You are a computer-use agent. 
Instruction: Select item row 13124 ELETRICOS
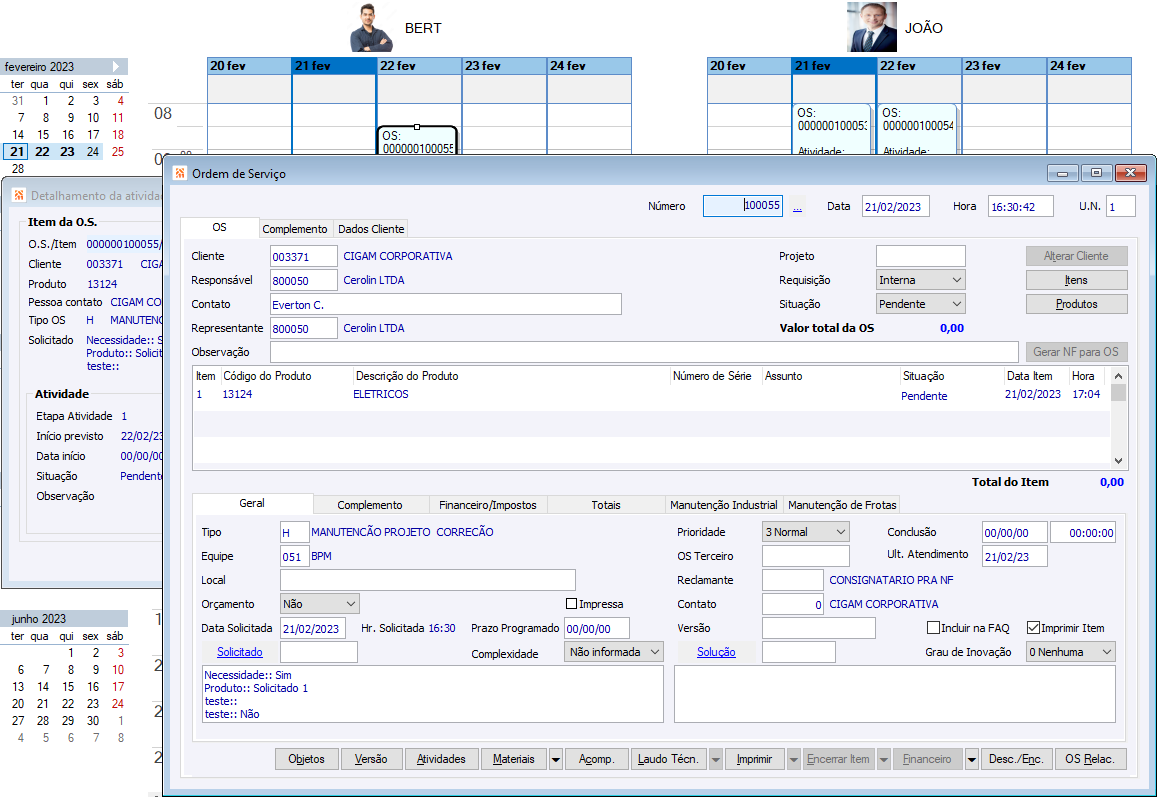coord(652,395)
